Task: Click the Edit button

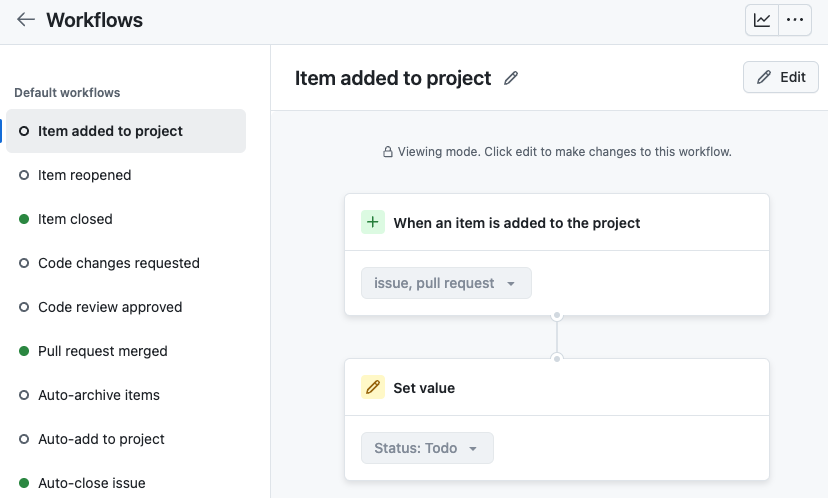Action: click(x=780, y=77)
